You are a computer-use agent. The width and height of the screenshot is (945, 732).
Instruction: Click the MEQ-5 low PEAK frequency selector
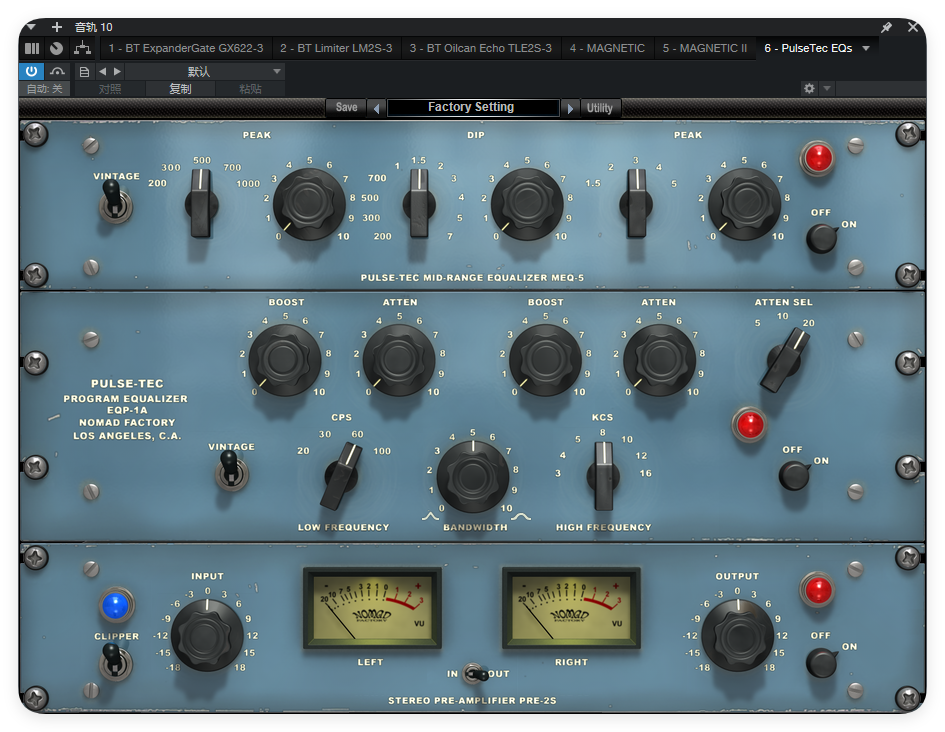tap(201, 204)
